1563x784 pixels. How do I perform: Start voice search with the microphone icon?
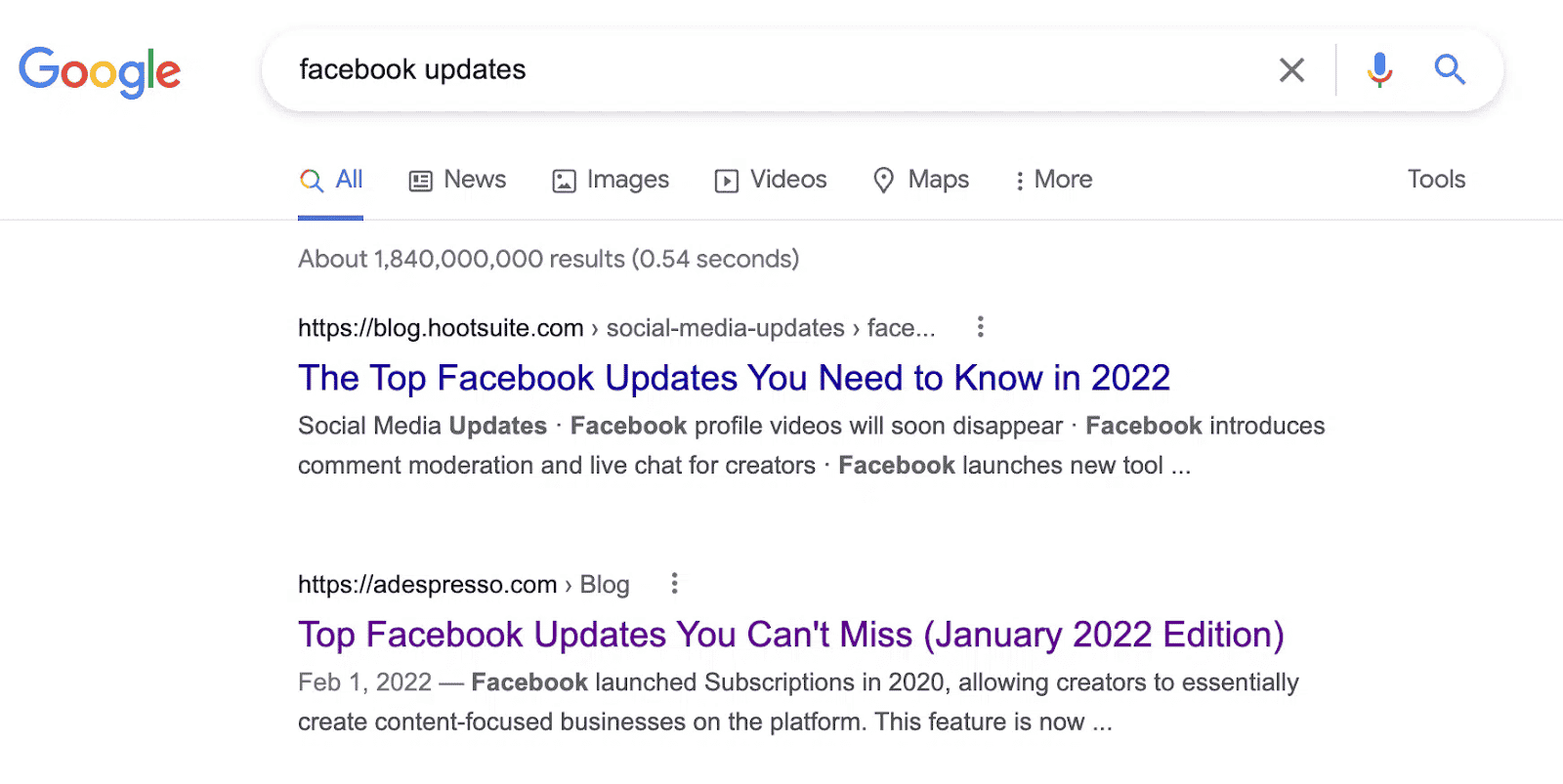click(x=1379, y=70)
